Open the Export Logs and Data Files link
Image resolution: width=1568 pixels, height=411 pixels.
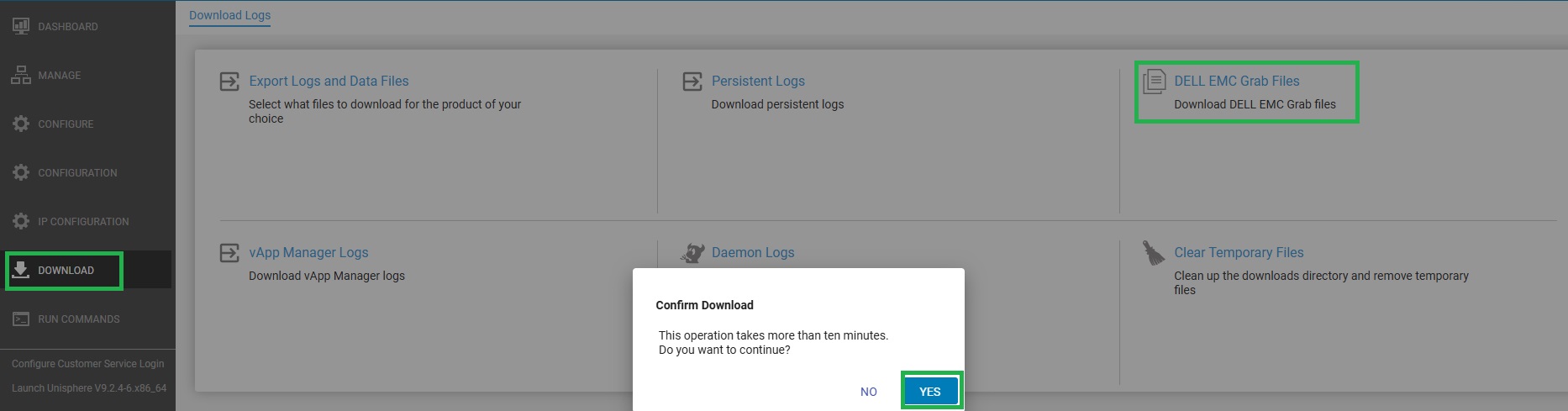click(x=329, y=81)
